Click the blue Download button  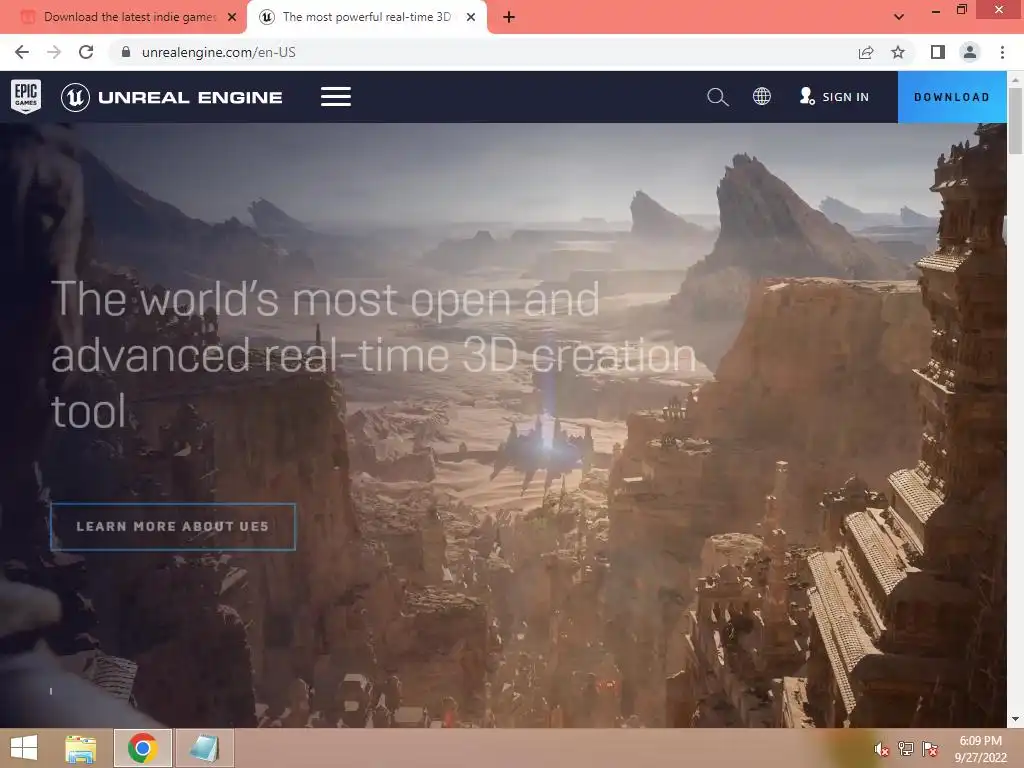(952, 97)
